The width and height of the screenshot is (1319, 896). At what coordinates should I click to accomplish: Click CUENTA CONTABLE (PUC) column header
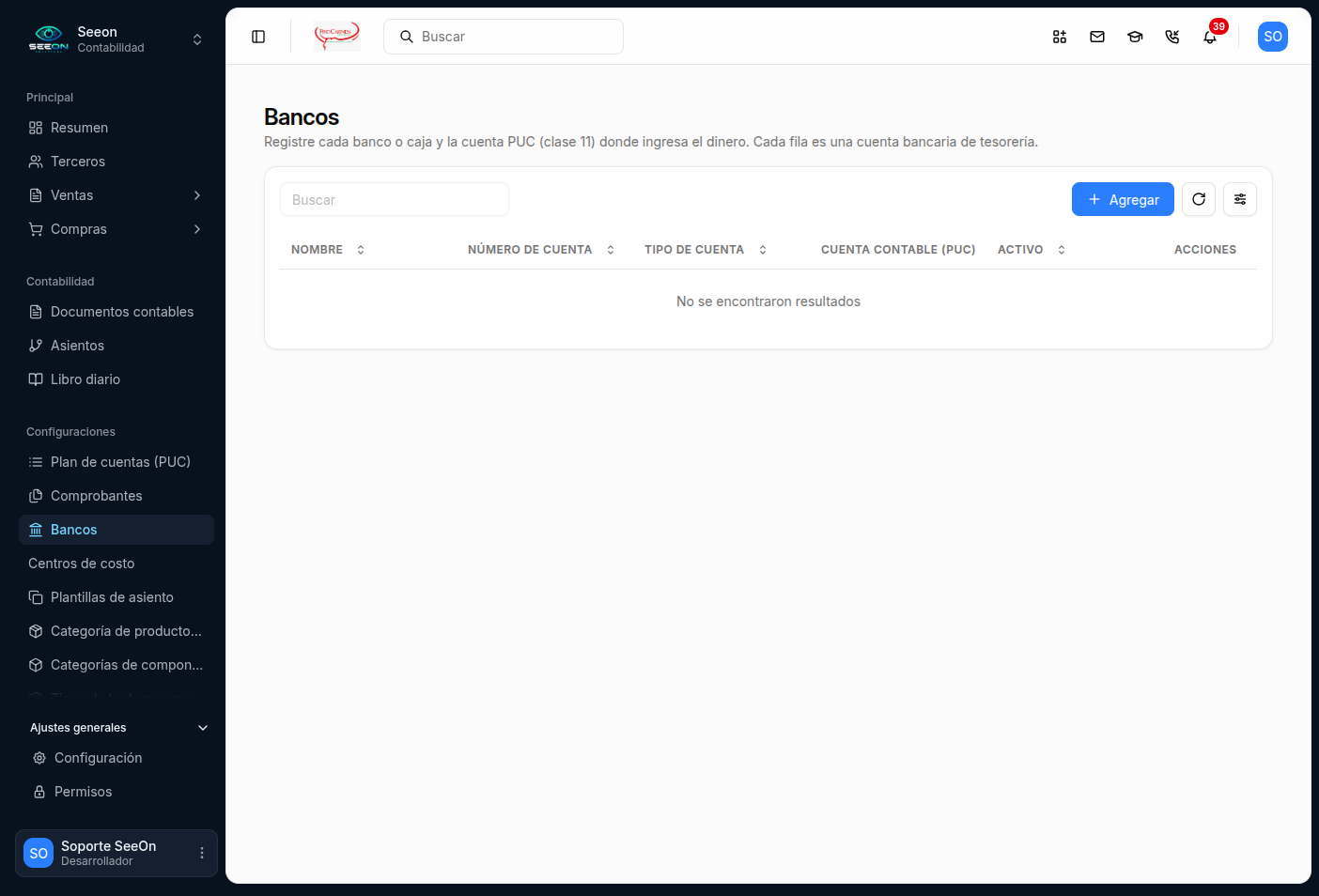pos(898,250)
